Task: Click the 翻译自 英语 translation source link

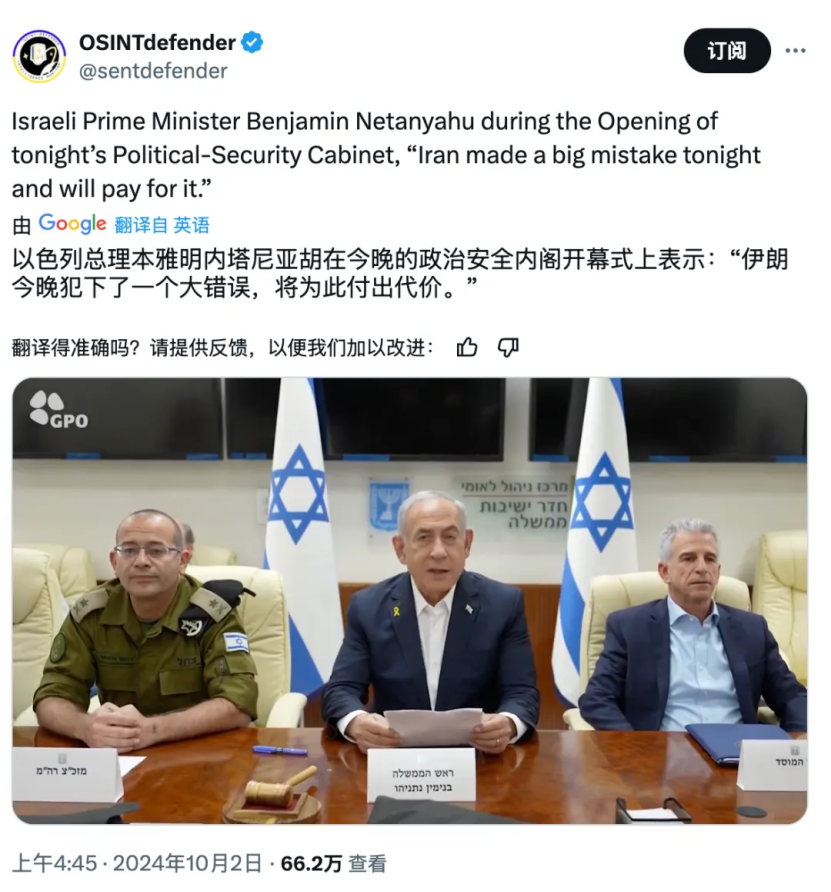Action: point(162,225)
